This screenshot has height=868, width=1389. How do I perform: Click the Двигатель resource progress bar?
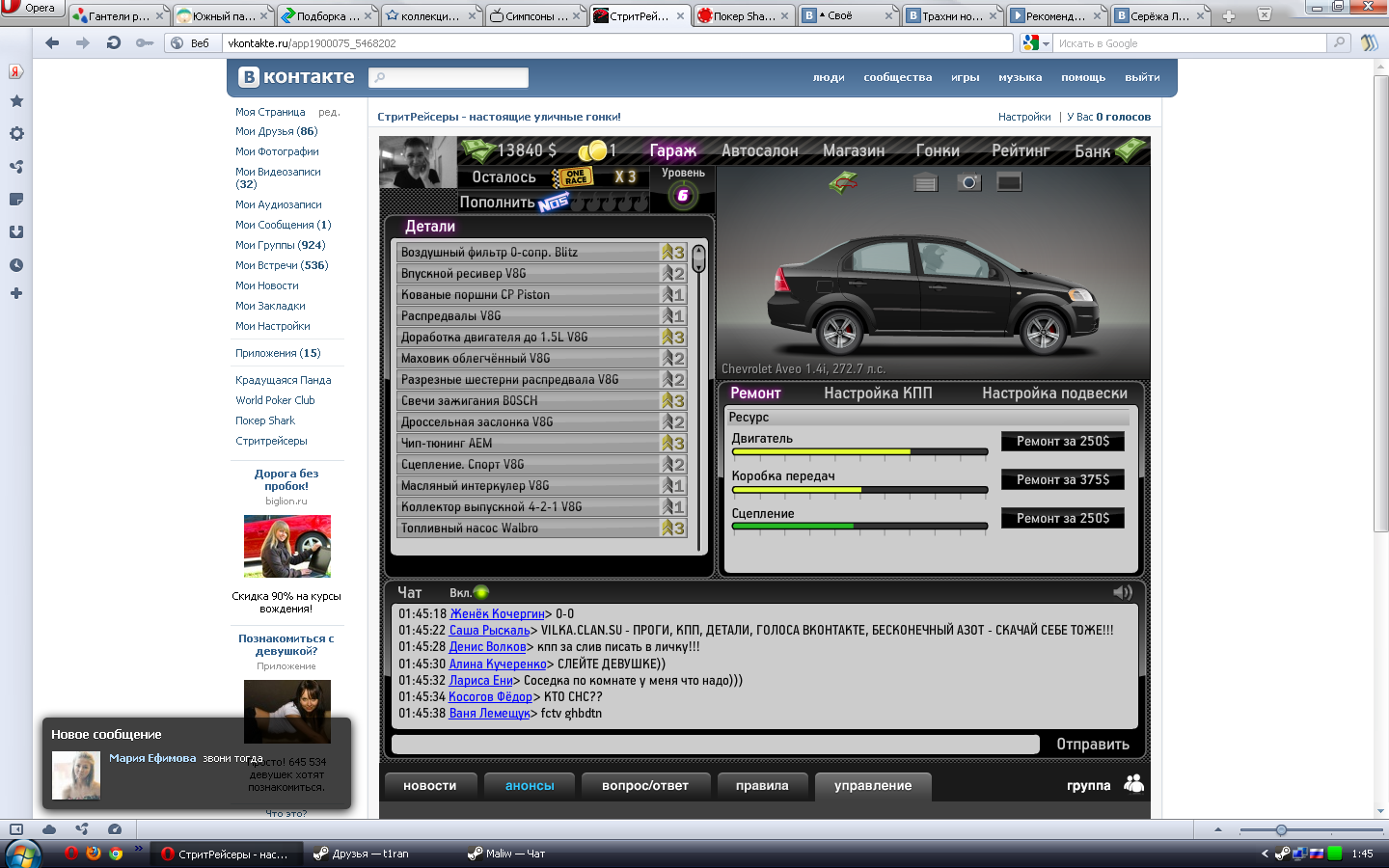point(859,451)
